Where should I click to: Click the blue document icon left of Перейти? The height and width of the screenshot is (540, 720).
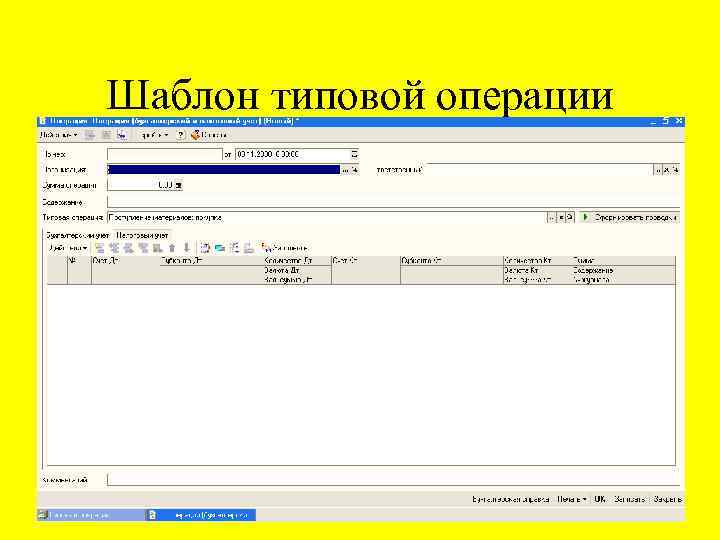(122, 135)
